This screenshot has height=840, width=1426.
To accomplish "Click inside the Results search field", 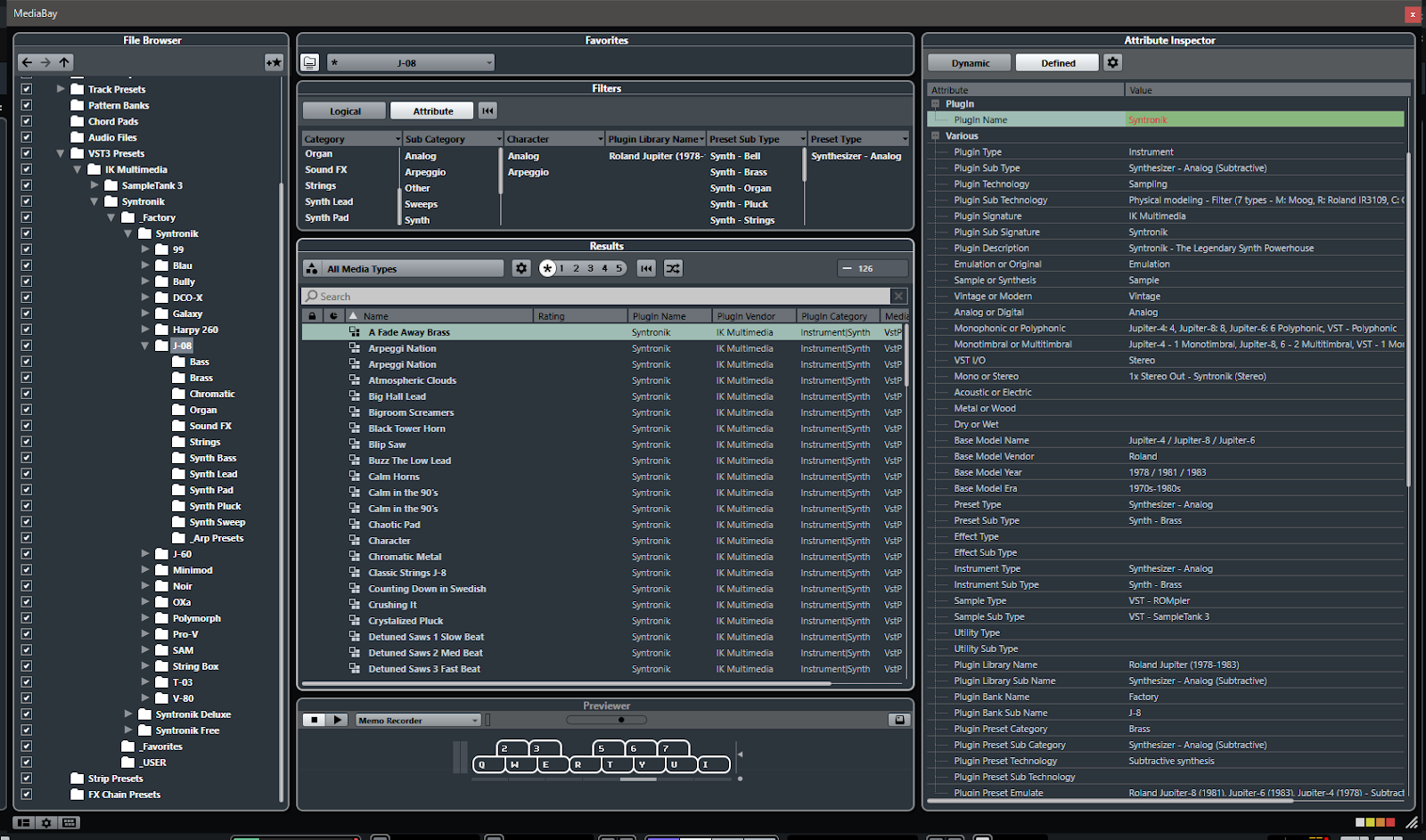I will point(596,296).
